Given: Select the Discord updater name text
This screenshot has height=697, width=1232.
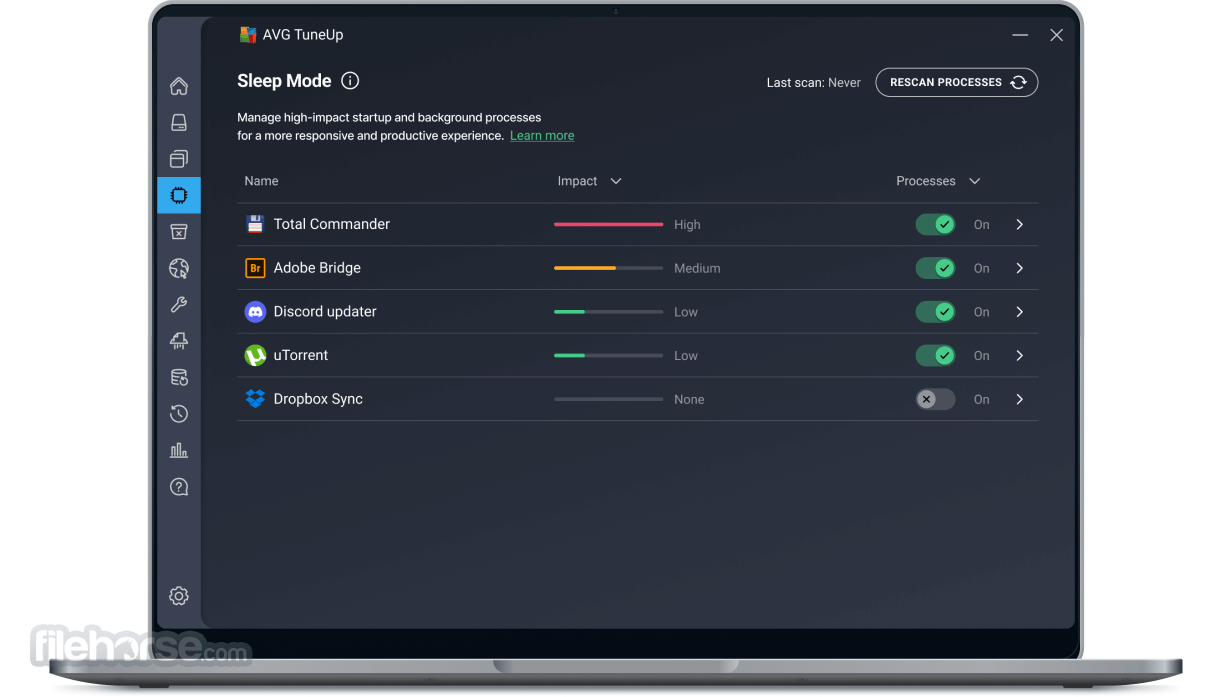Looking at the screenshot, I should click(x=325, y=312).
